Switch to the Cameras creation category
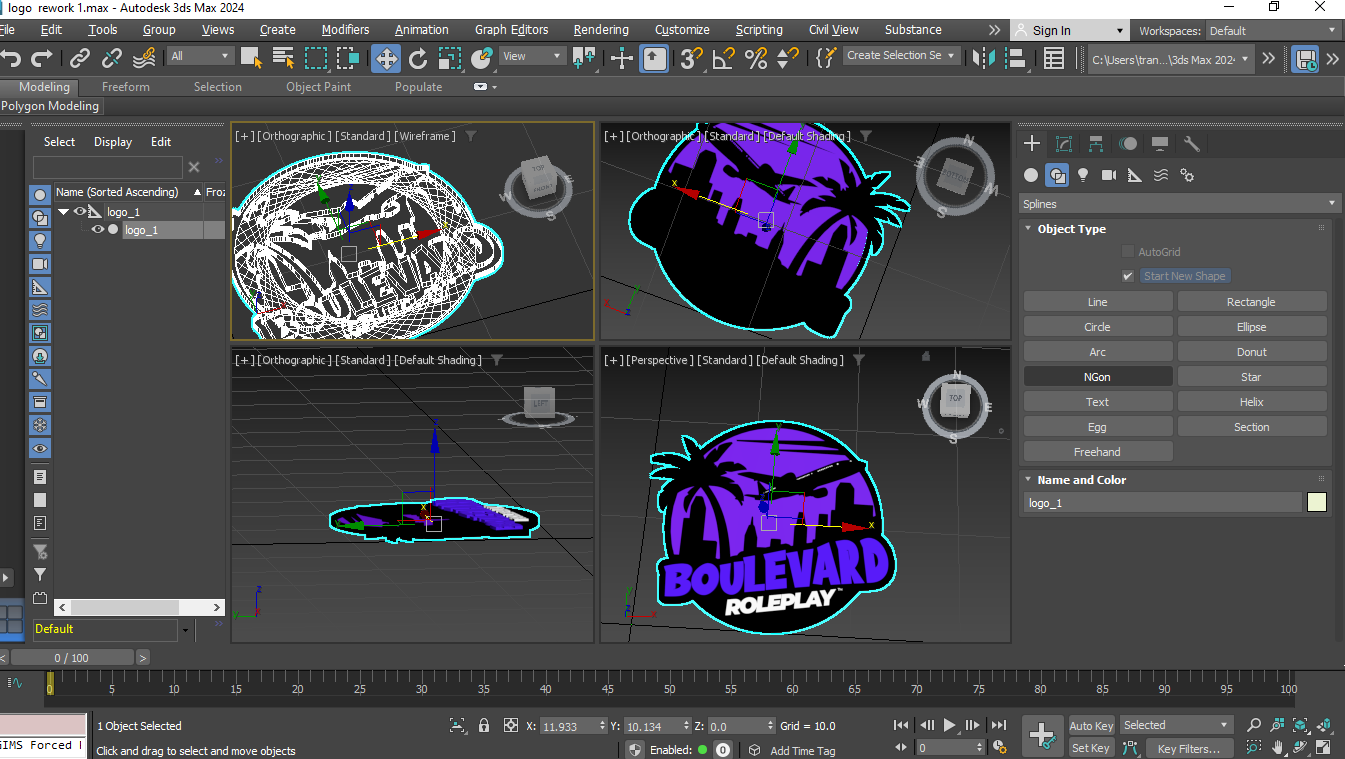Screen dimensions: 1345x759 [x=1109, y=175]
